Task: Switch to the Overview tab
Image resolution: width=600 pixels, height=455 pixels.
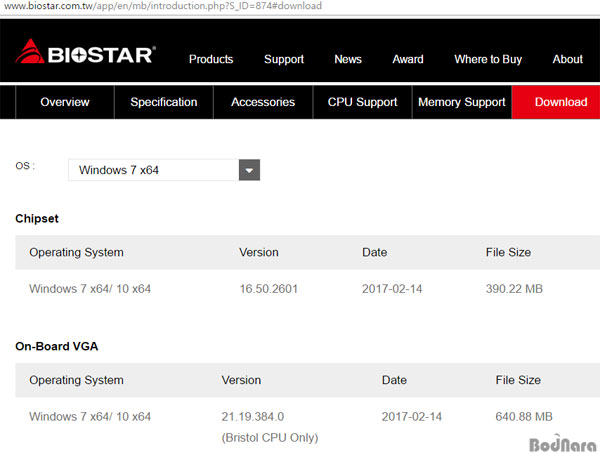Action: point(65,102)
